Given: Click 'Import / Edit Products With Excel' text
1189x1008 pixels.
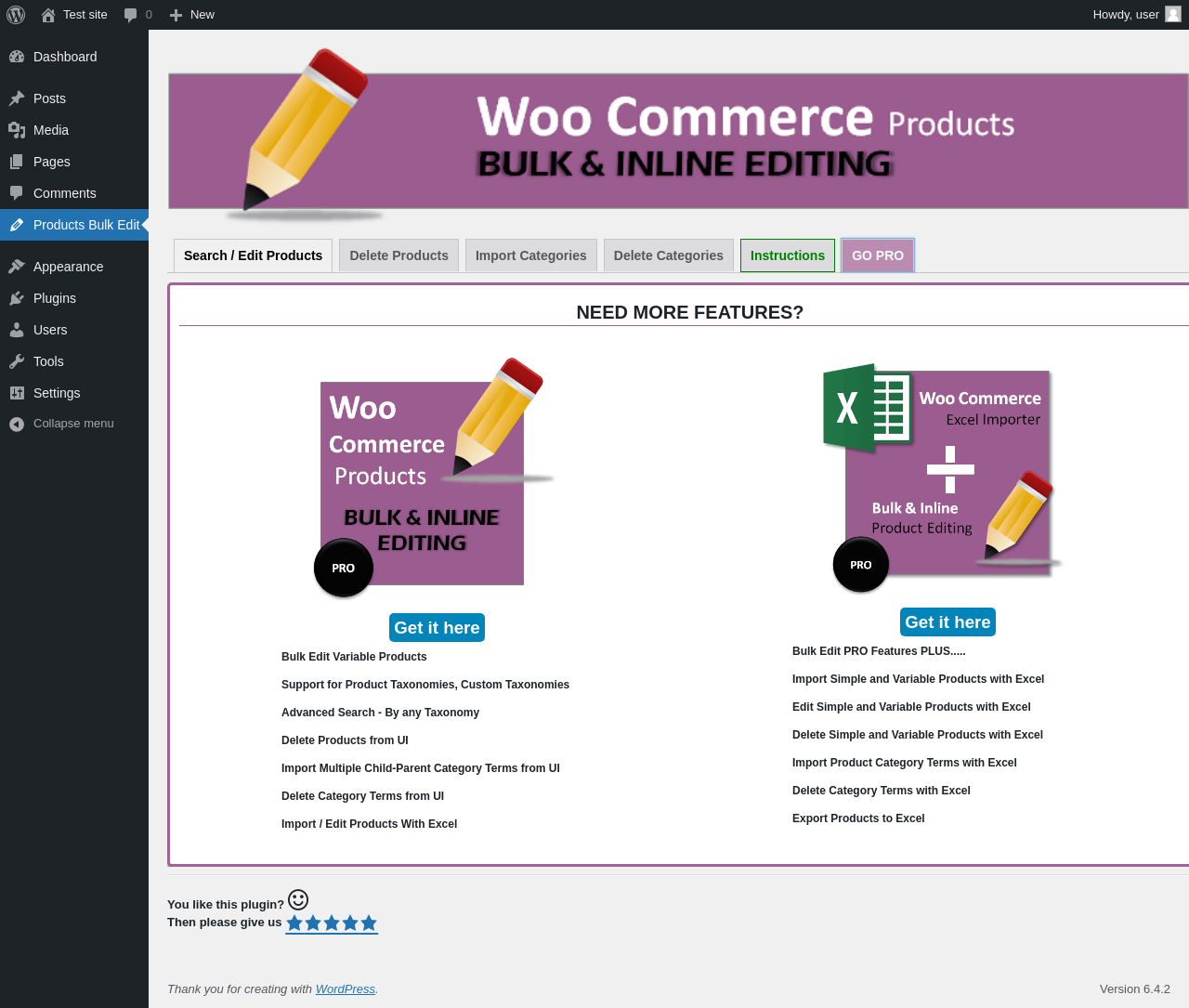Looking at the screenshot, I should click(x=369, y=824).
